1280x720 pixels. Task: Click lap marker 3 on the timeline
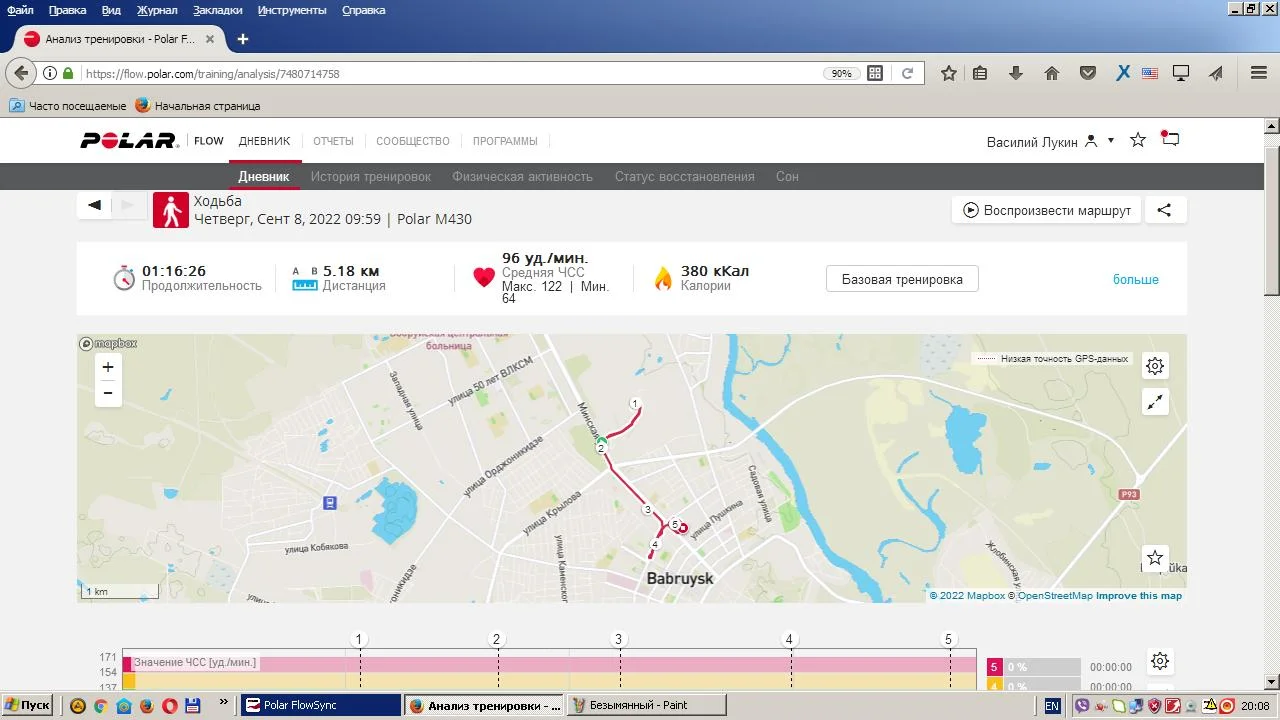[618, 640]
